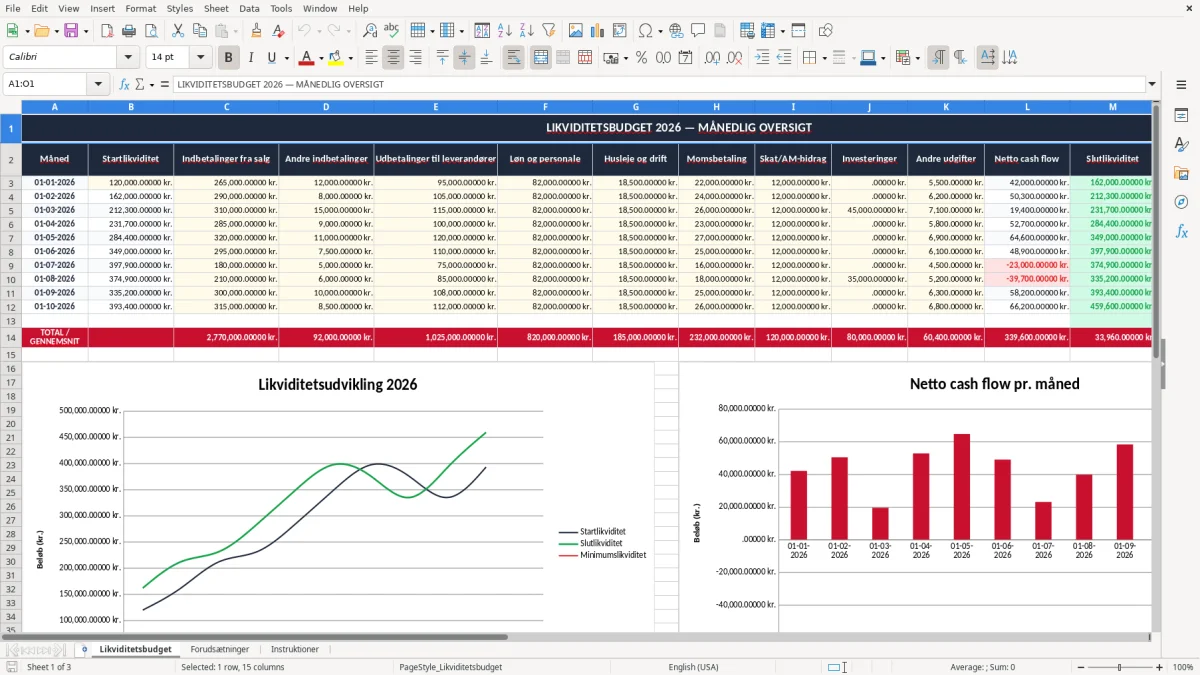1200x675 pixels.
Task: Toggle Underline formatting
Action: pos(271,58)
